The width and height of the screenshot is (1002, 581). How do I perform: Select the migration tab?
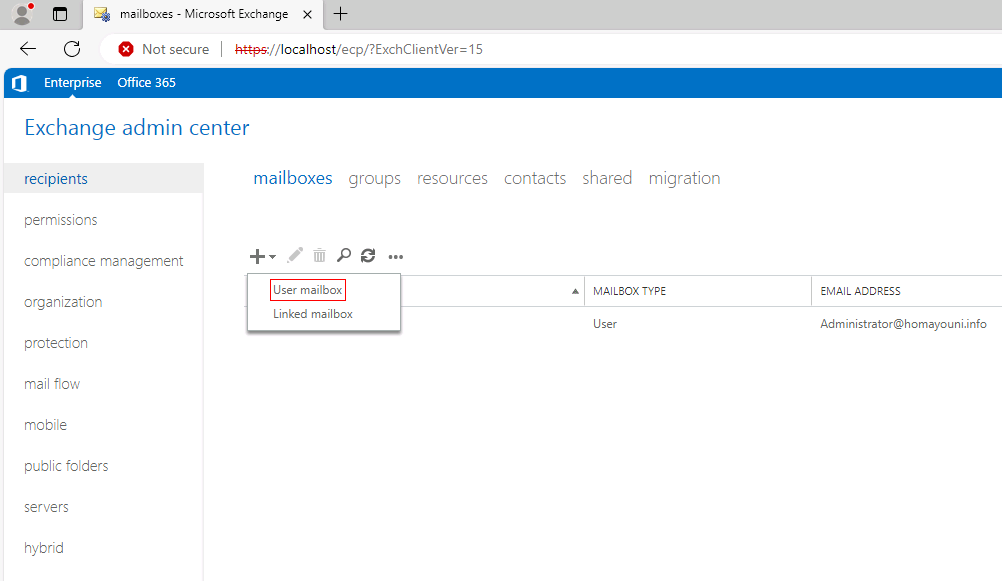point(684,178)
